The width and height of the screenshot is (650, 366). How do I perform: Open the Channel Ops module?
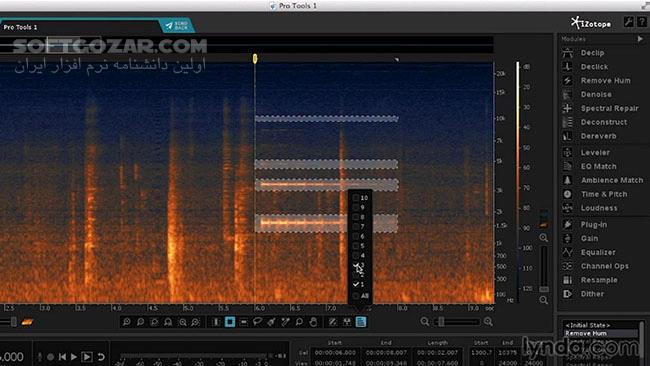click(x=604, y=266)
